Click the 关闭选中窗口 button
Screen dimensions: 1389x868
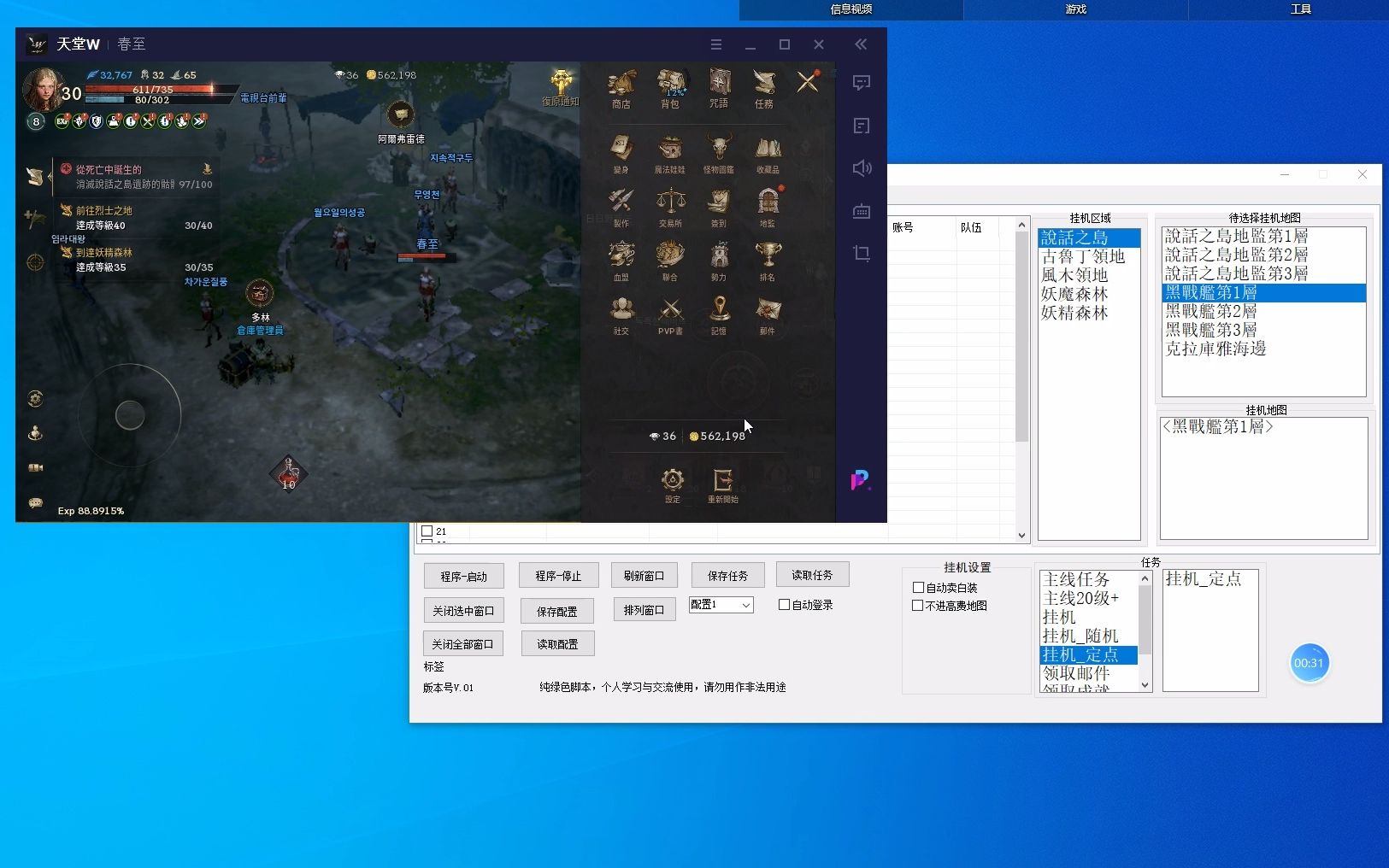463,611
